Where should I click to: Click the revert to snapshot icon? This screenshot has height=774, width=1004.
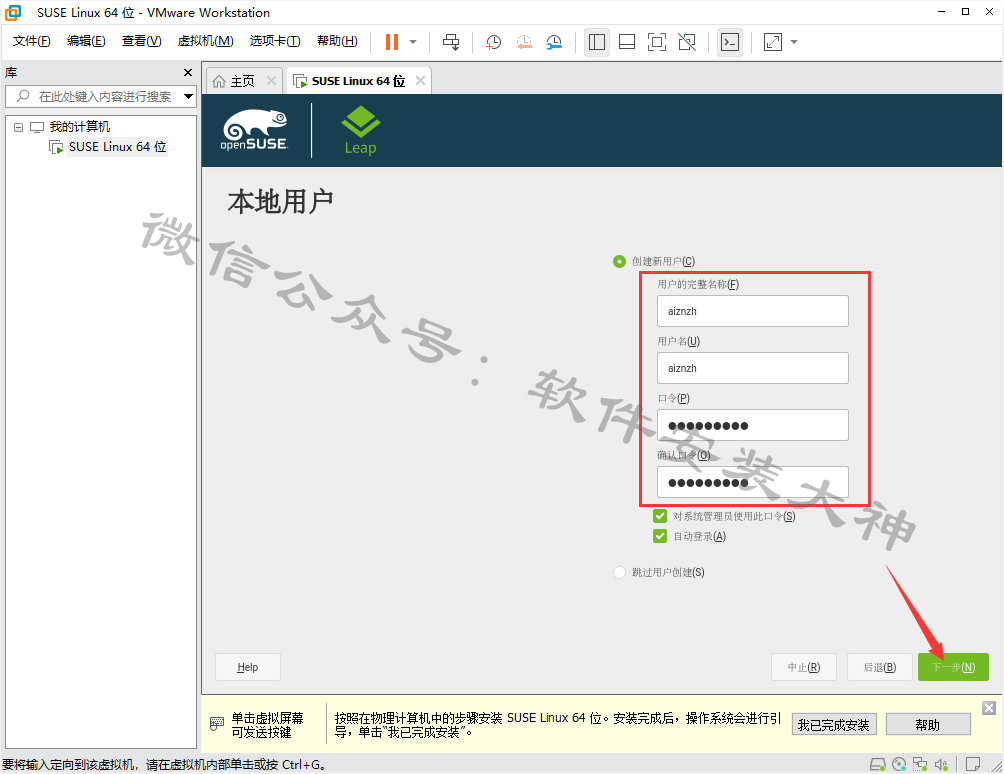click(x=524, y=42)
